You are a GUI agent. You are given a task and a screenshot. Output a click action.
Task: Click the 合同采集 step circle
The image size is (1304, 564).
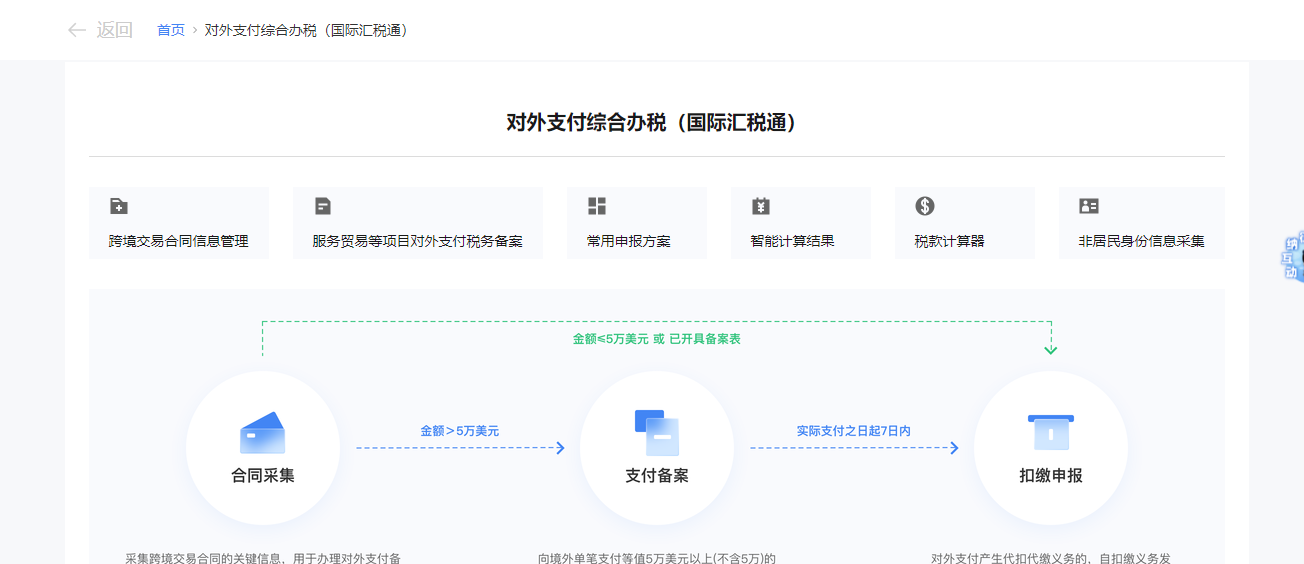(263, 448)
